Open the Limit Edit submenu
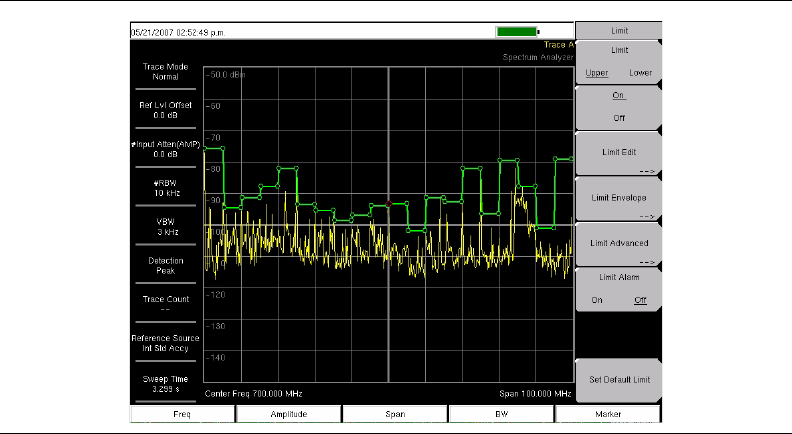This screenshot has height=434, width=792. pyautogui.click(x=619, y=153)
